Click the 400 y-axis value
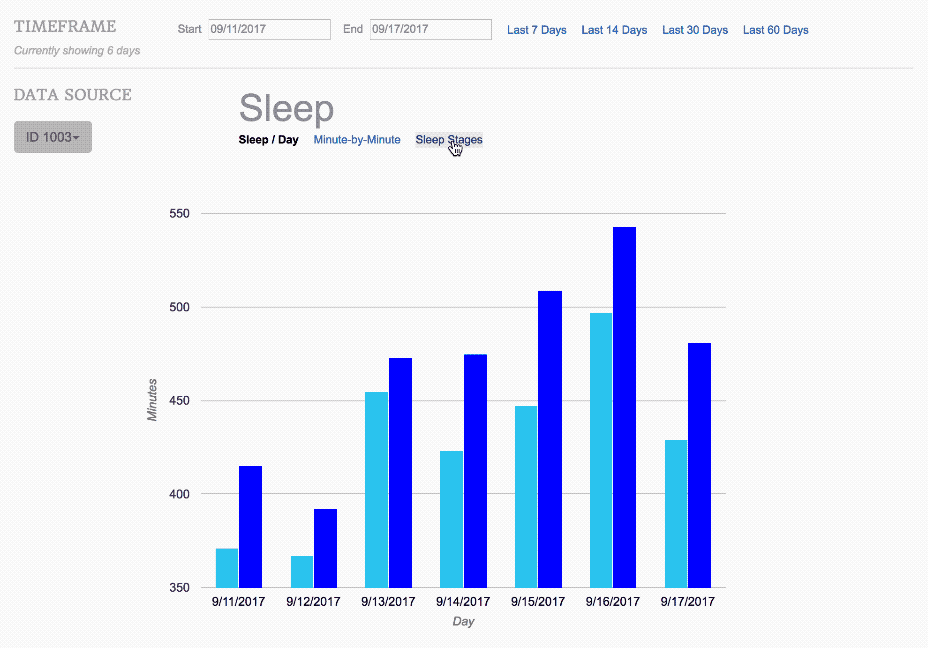The image size is (928, 648). tap(179, 494)
